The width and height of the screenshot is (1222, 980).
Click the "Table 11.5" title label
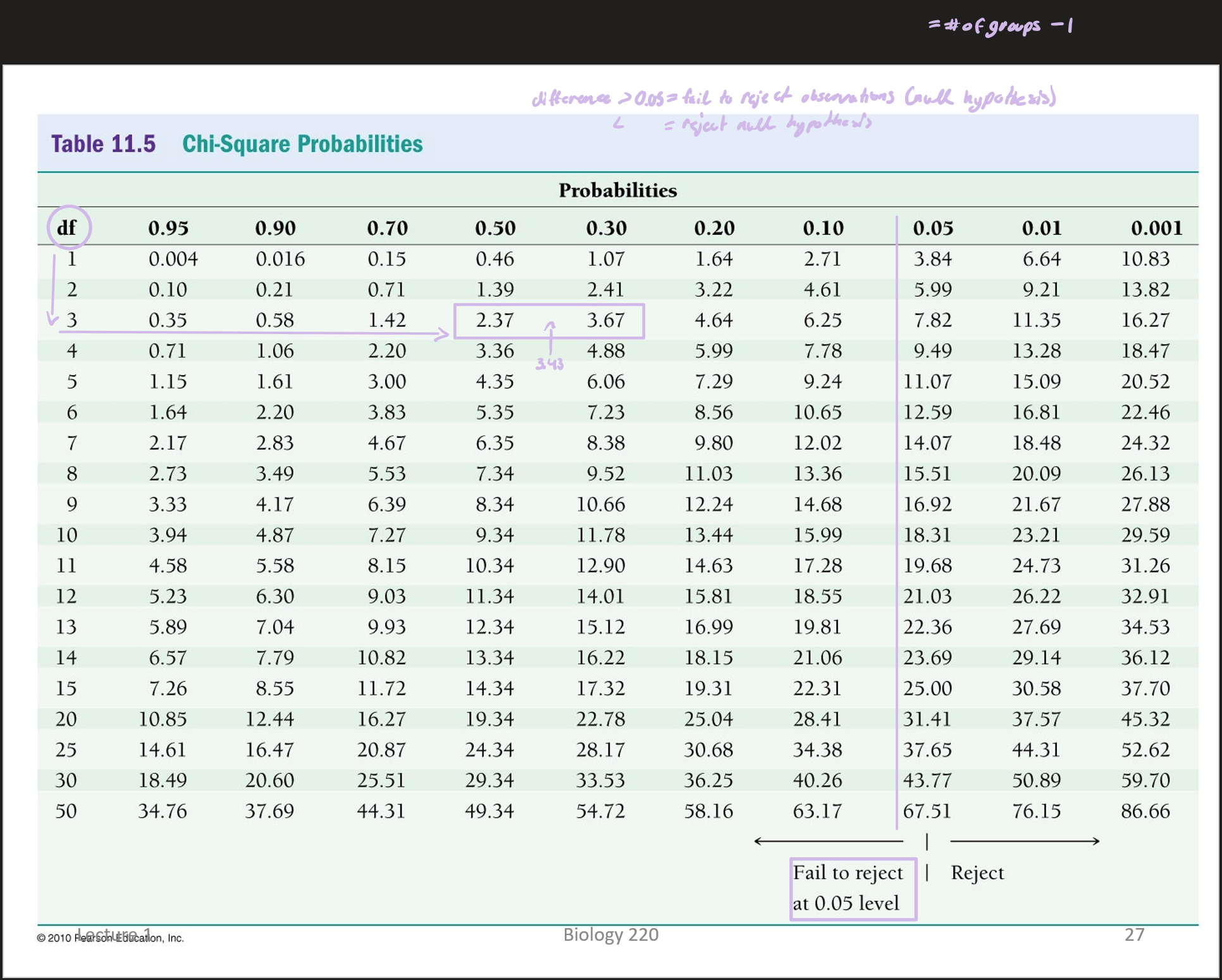click(103, 144)
